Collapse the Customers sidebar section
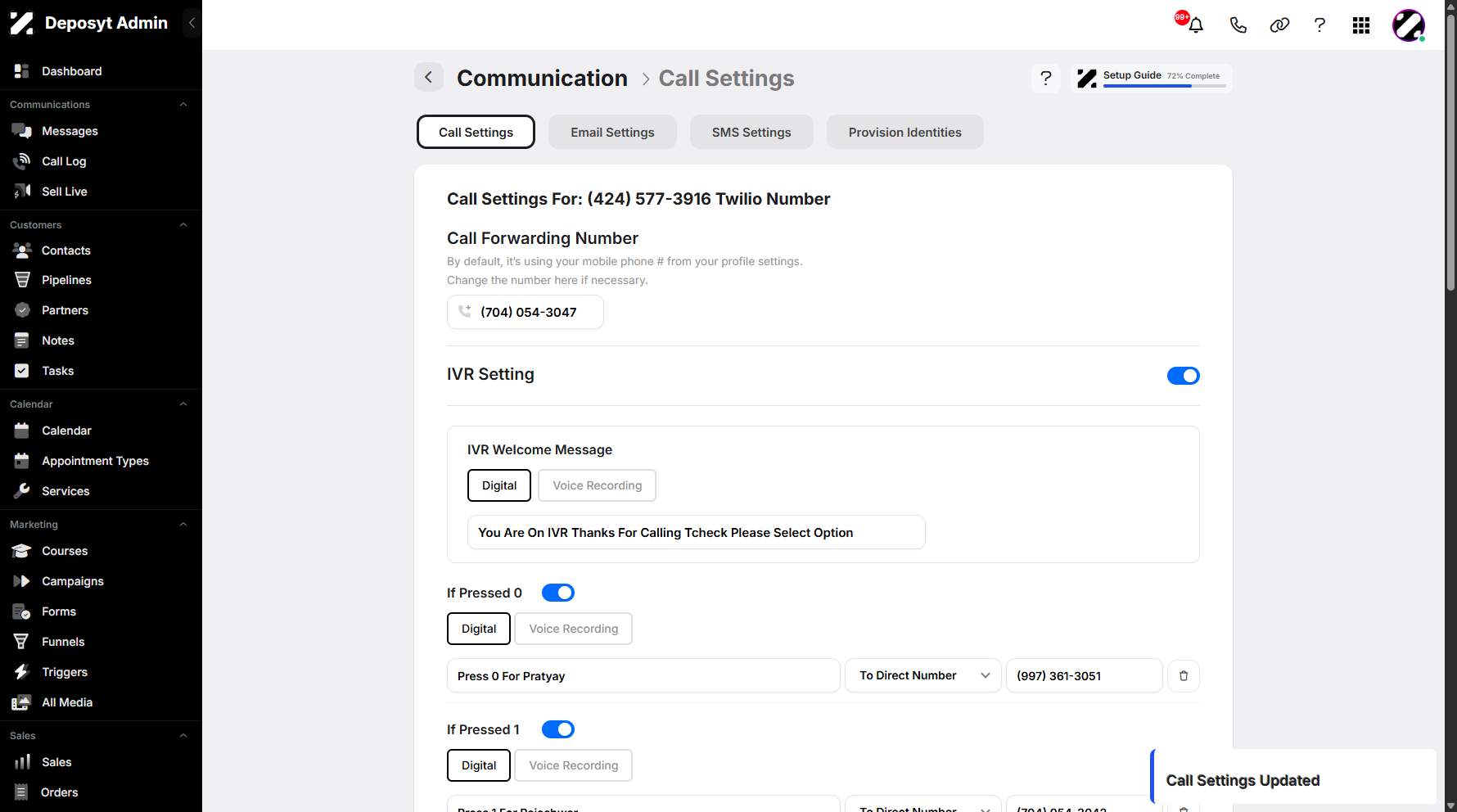Viewport: 1457px width, 812px height. tap(183, 225)
